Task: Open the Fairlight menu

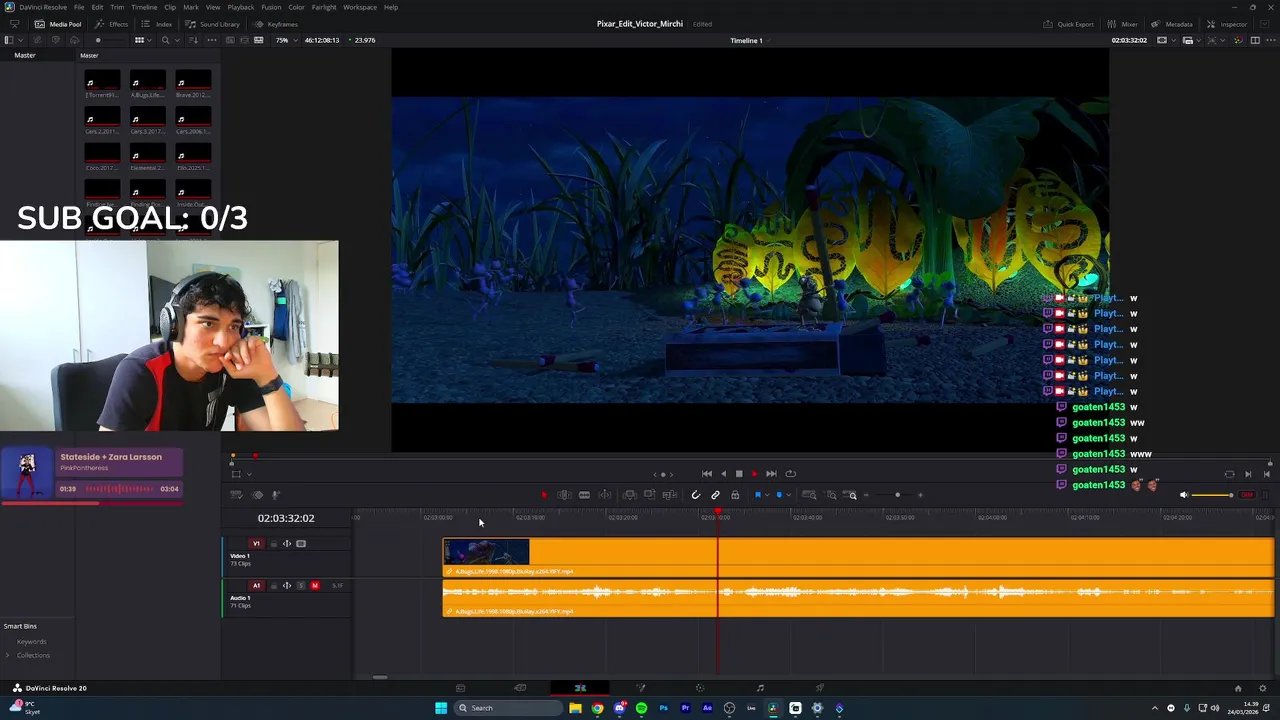Action: click(324, 7)
